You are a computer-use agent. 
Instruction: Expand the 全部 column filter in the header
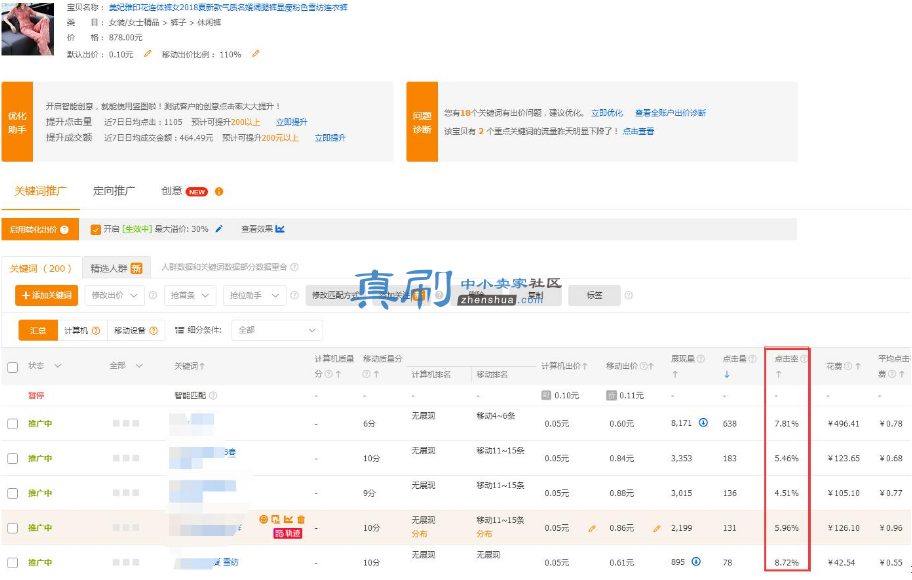coord(139,366)
